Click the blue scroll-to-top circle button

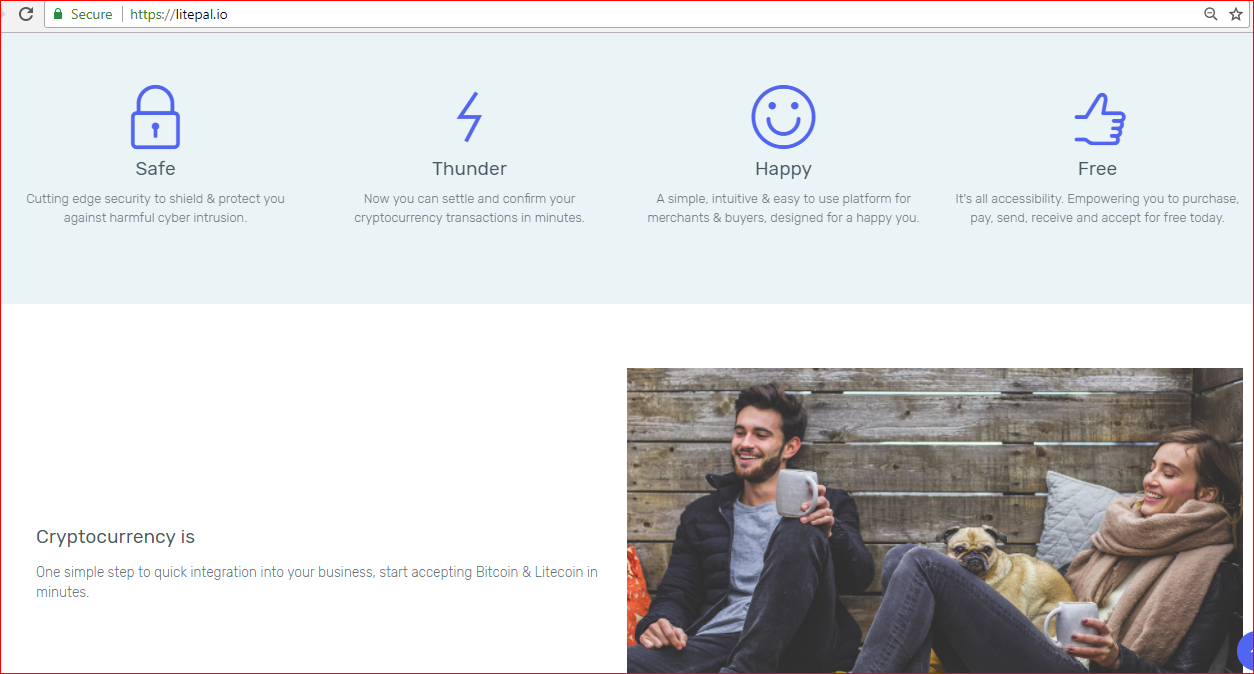point(1246,651)
